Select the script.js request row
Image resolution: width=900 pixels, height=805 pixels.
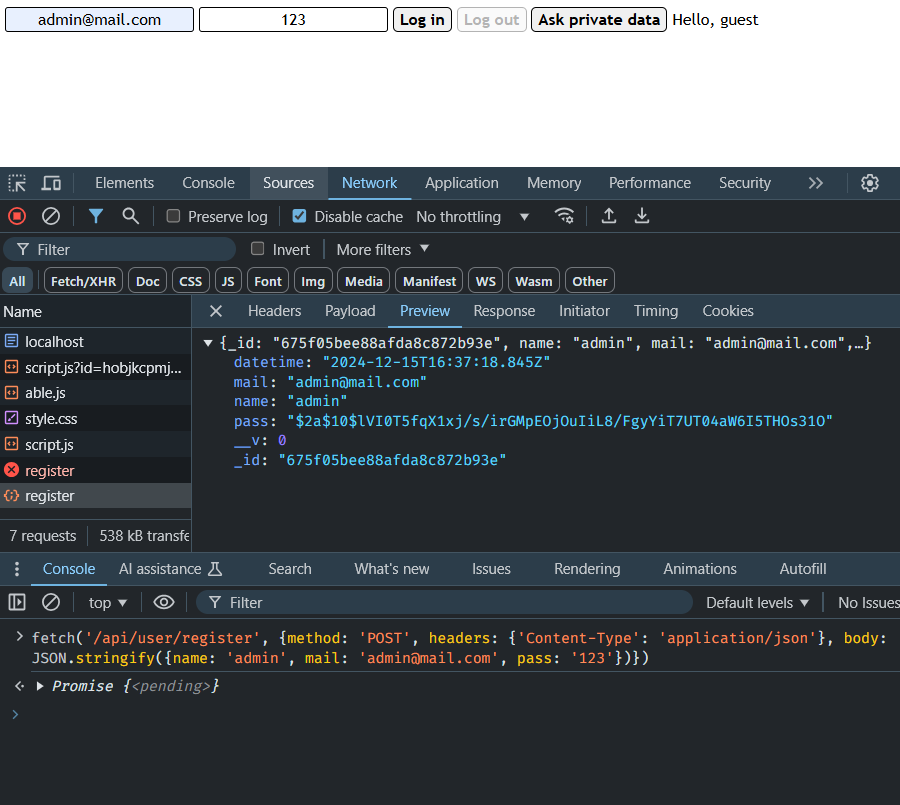click(95, 445)
